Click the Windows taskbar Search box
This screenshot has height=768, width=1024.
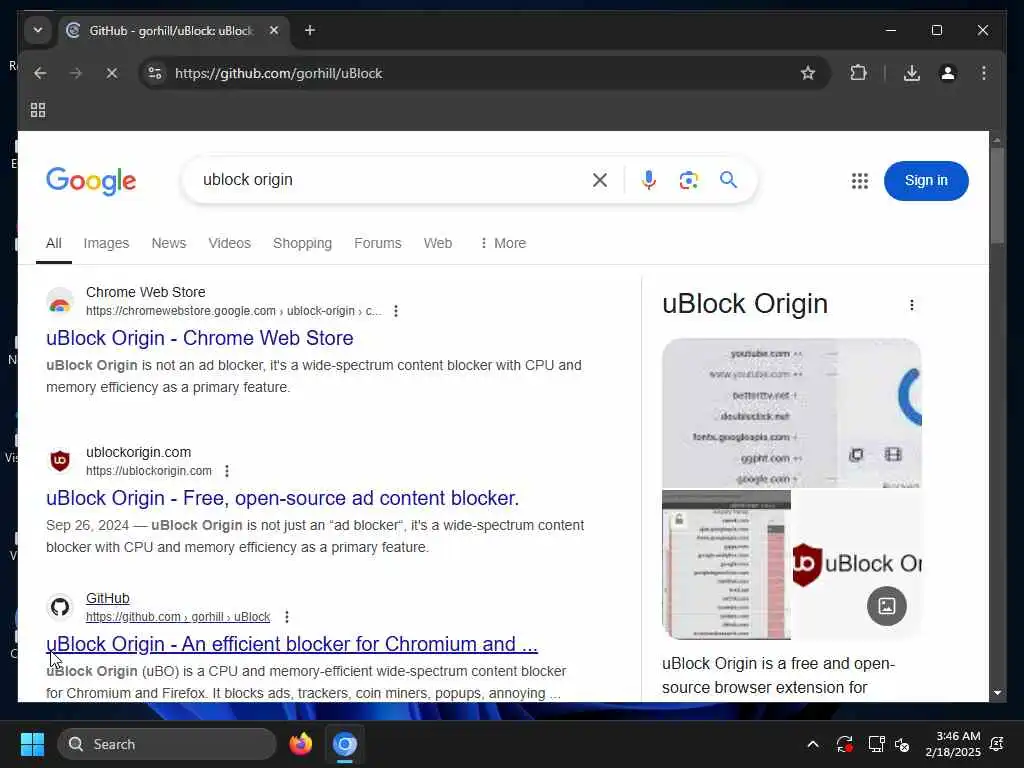[167, 744]
